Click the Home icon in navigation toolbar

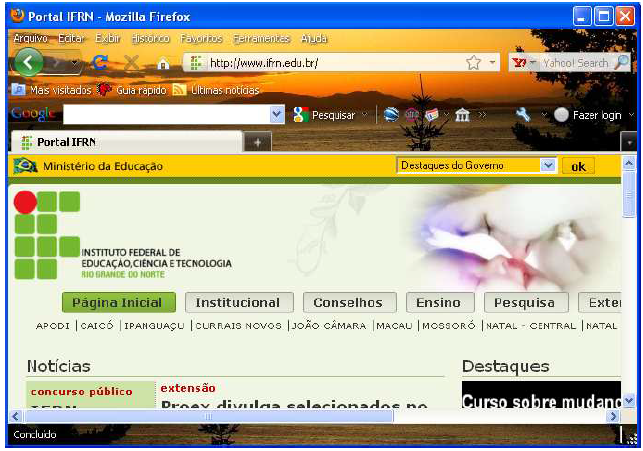[x=162, y=63]
